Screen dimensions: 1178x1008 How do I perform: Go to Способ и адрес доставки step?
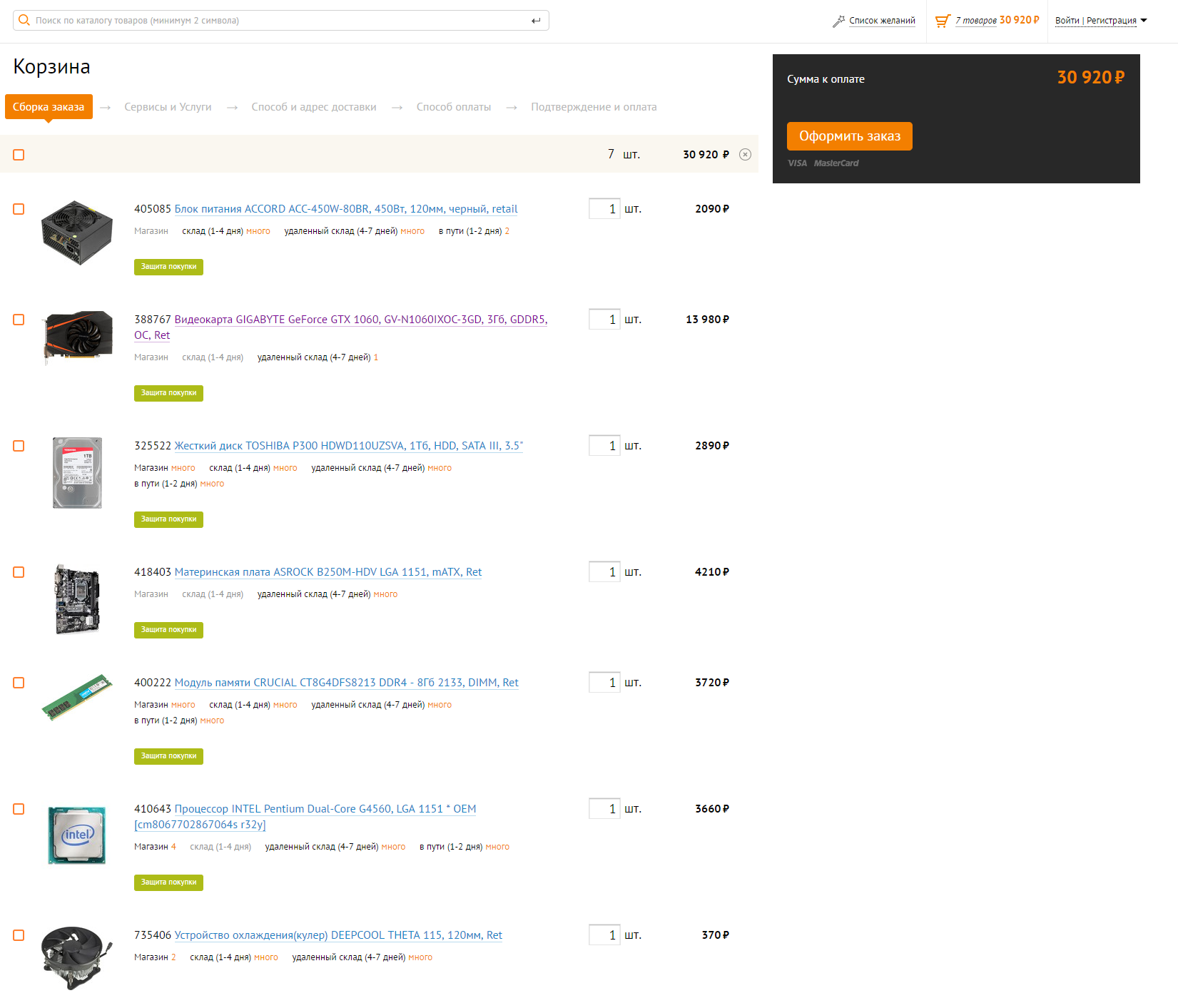tap(314, 107)
